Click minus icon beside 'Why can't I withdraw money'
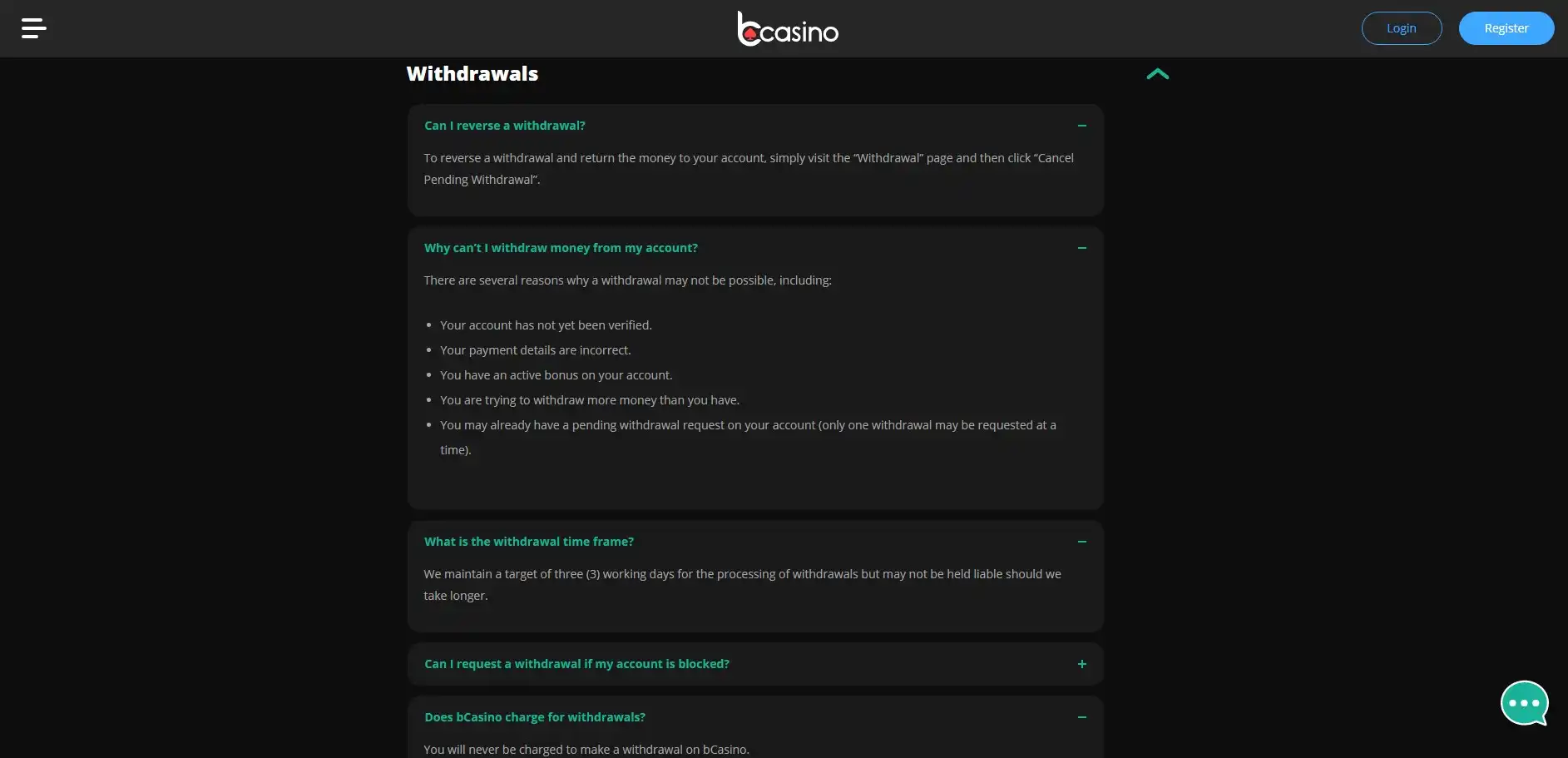This screenshot has width=1568, height=758. [x=1081, y=248]
